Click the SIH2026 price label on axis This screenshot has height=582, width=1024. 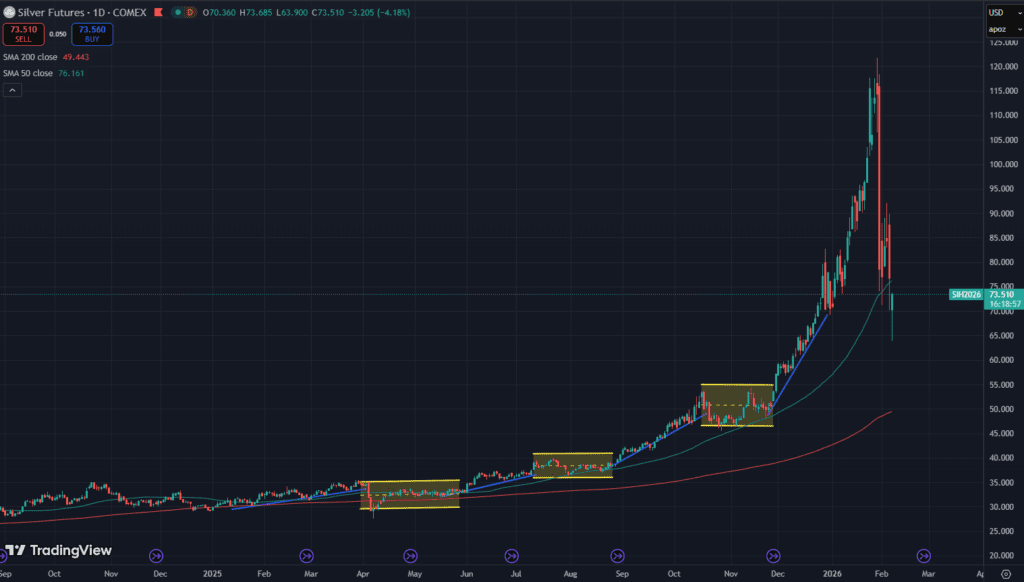[x=965, y=294]
